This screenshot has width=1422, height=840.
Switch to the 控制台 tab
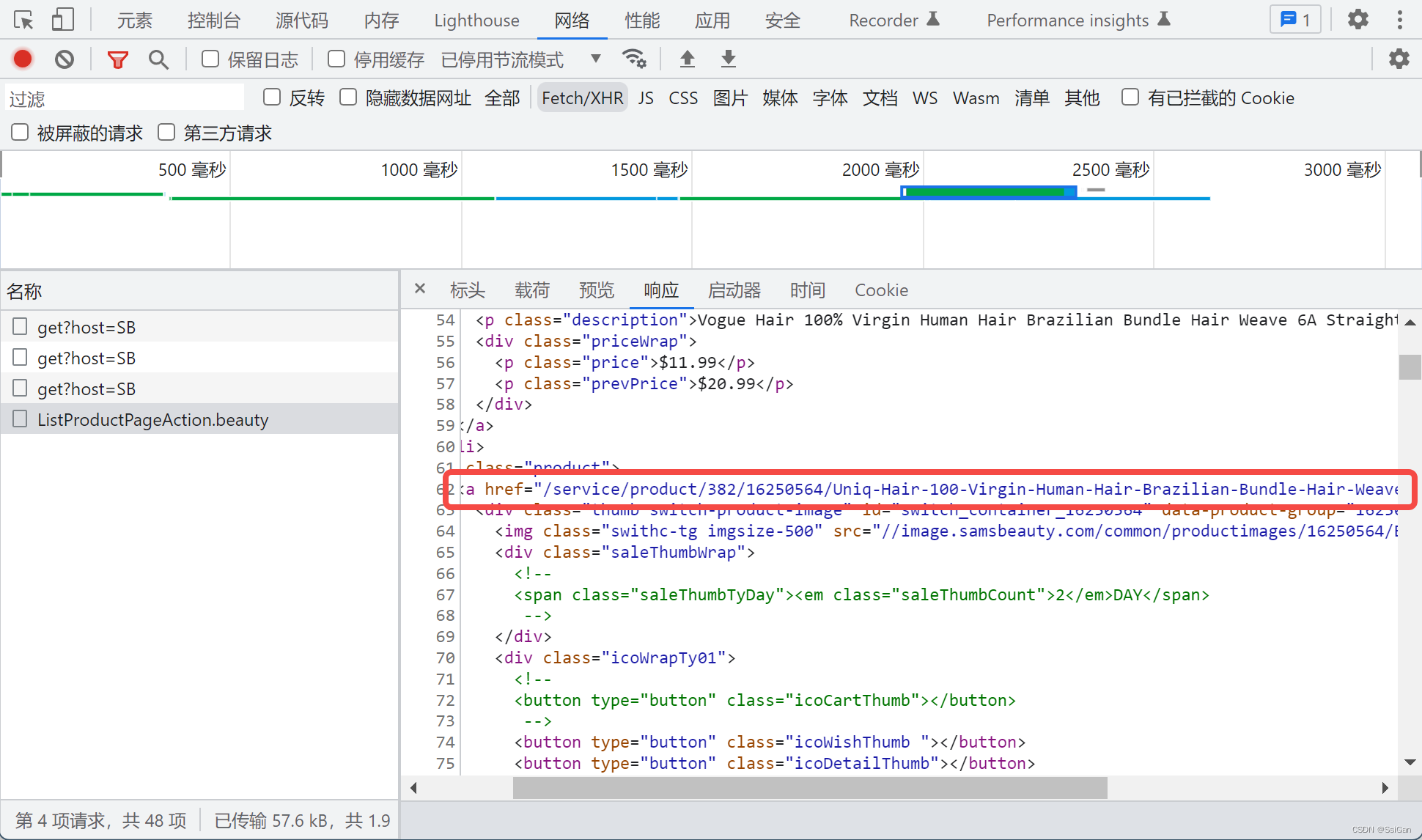[x=213, y=21]
